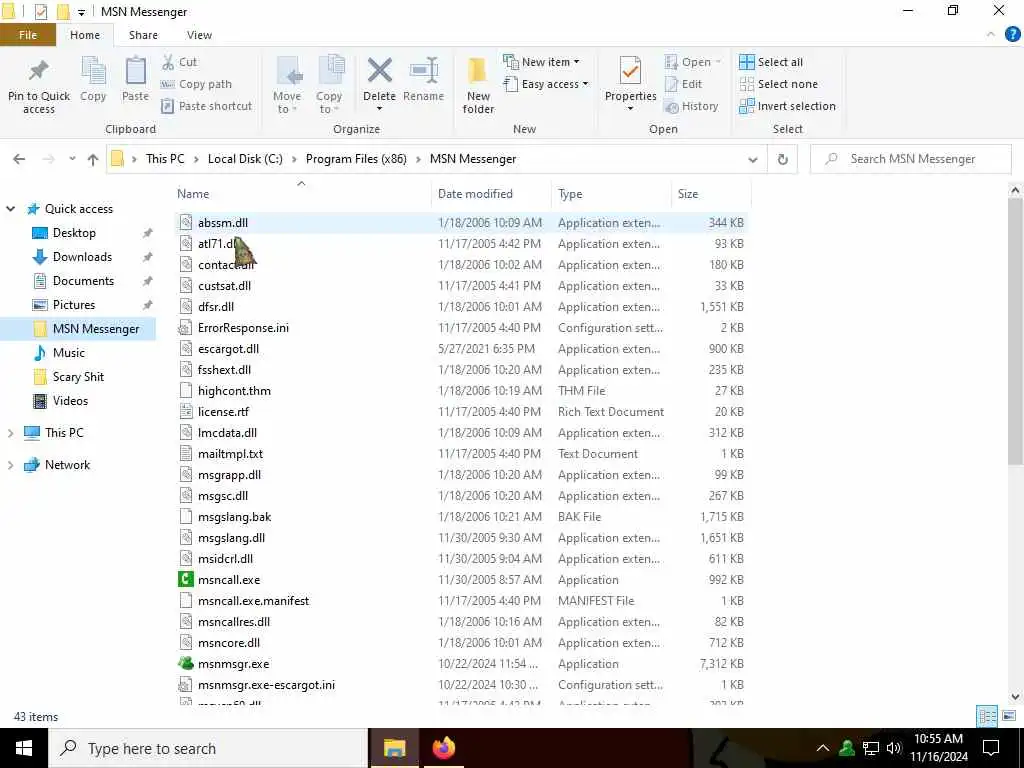The image size is (1024, 768).
Task: Collapse the Quick access tree
Action: point(10,209)
